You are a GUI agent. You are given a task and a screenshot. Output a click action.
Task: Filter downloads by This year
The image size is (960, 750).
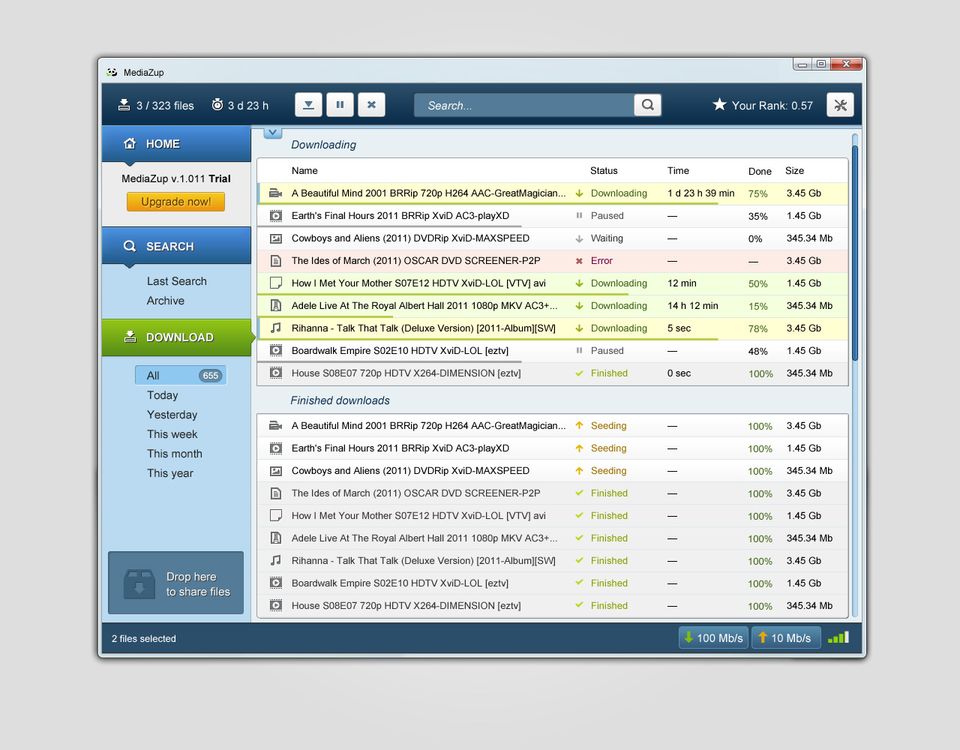(170, 473)
